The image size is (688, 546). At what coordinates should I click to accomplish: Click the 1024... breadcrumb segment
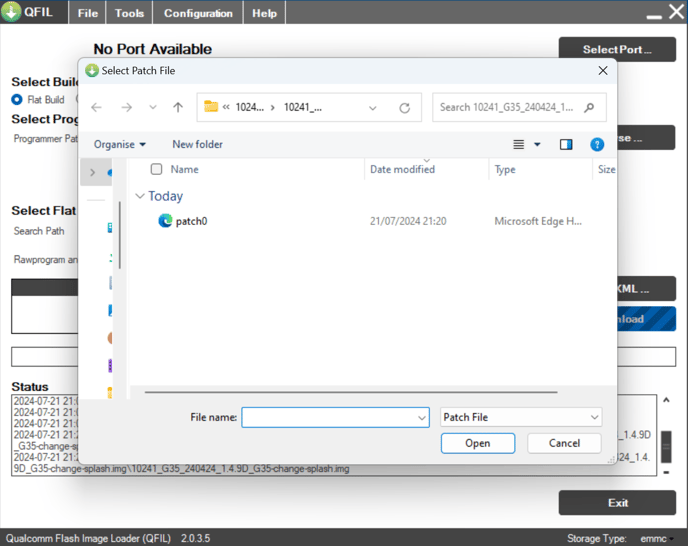250,107
